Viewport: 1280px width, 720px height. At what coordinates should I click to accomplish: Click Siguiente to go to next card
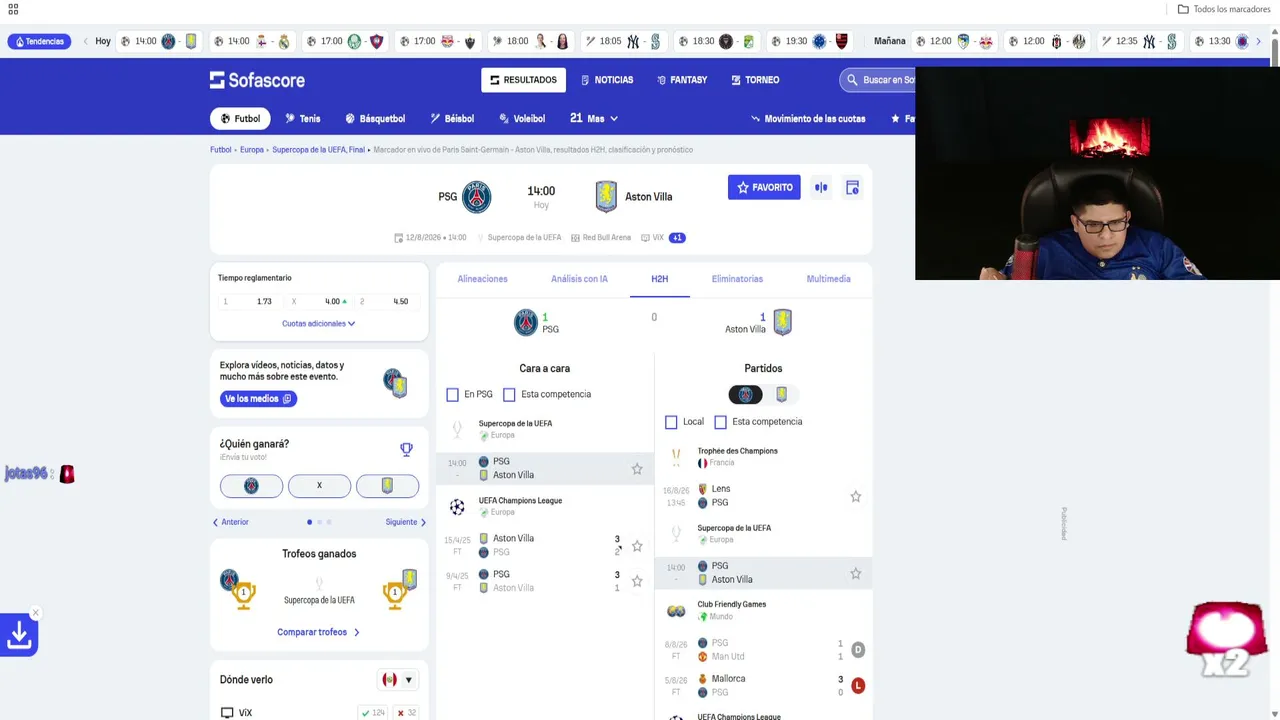(406, 522)
